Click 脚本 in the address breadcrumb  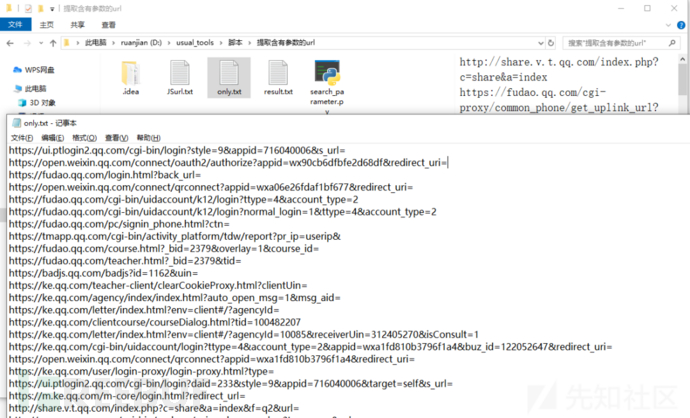[x=235, y=43]
